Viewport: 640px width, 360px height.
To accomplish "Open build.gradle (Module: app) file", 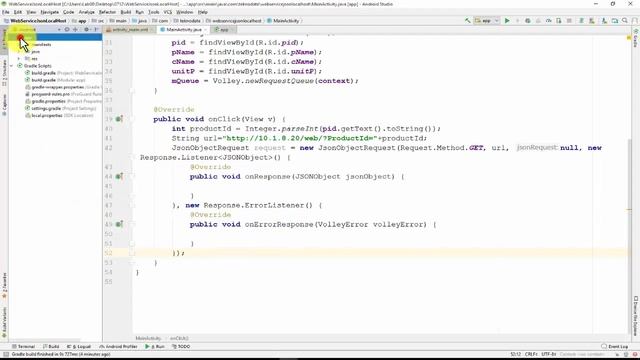I will point(55,80).
